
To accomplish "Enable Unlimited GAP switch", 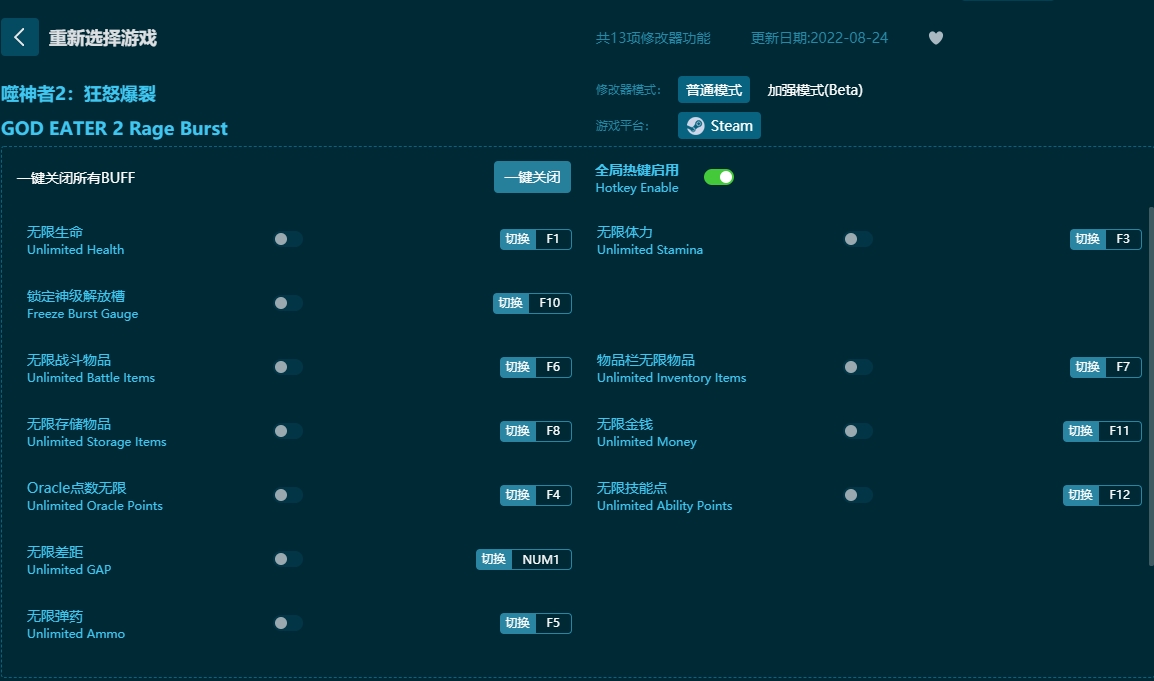I will [x=288, y=560].
